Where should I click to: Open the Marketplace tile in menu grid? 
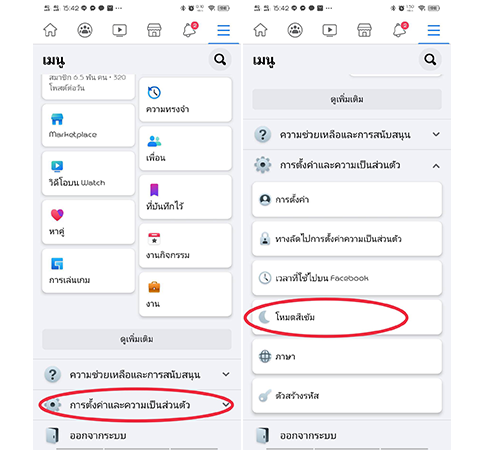pos(88,125)
